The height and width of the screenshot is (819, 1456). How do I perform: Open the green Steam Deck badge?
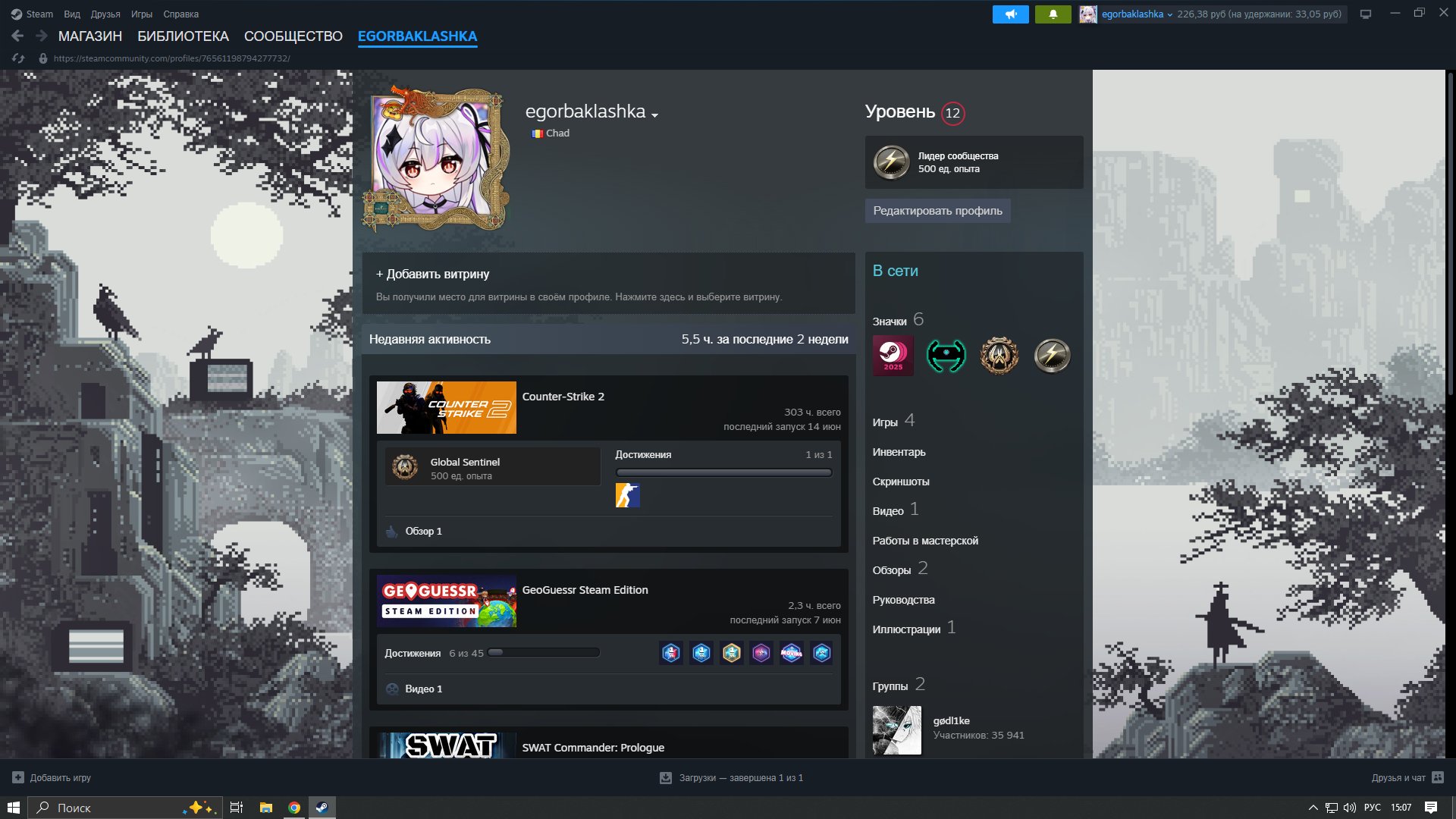[x=946, y=355]
